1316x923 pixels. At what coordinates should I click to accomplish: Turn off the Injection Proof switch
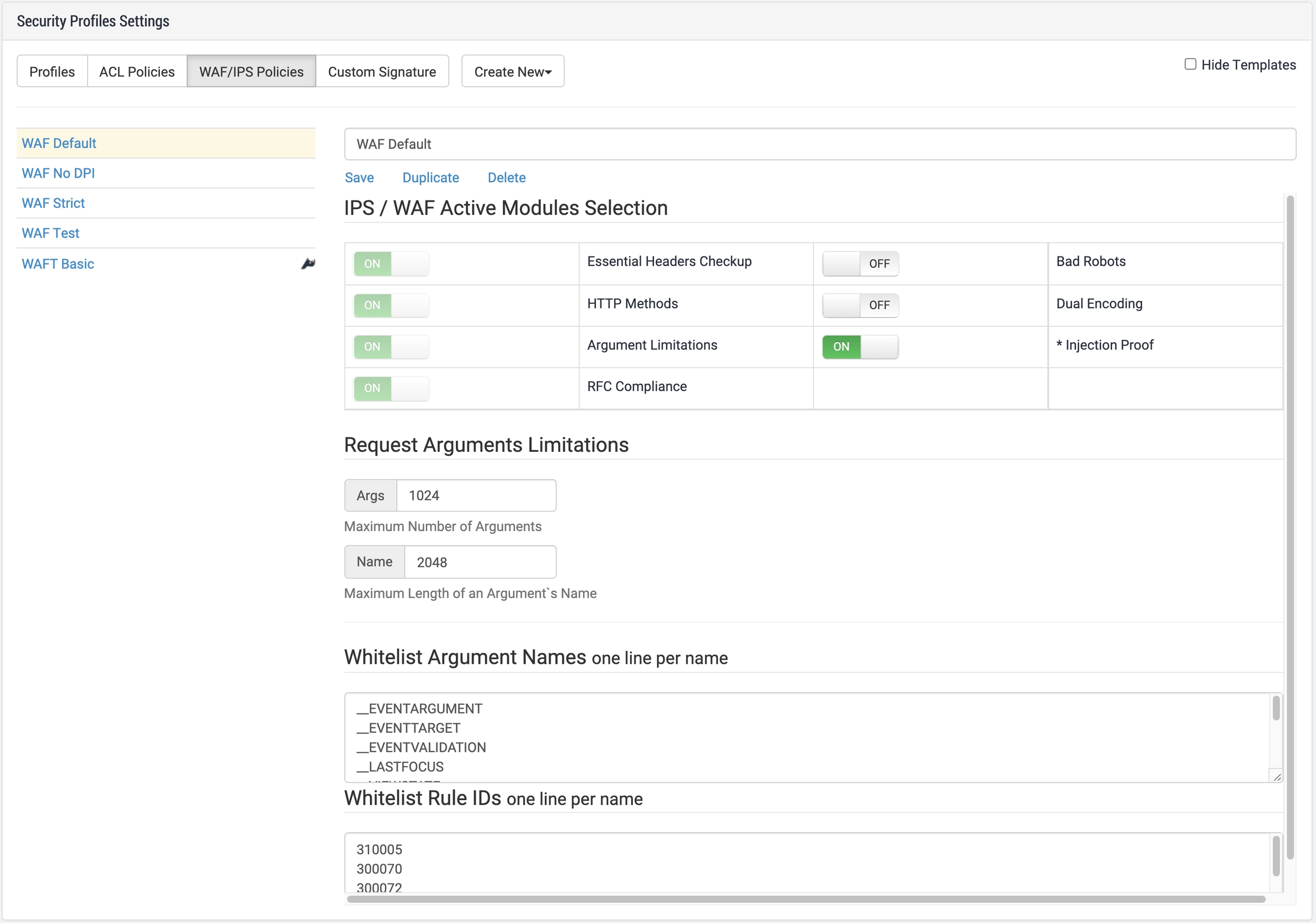point(860,347)
